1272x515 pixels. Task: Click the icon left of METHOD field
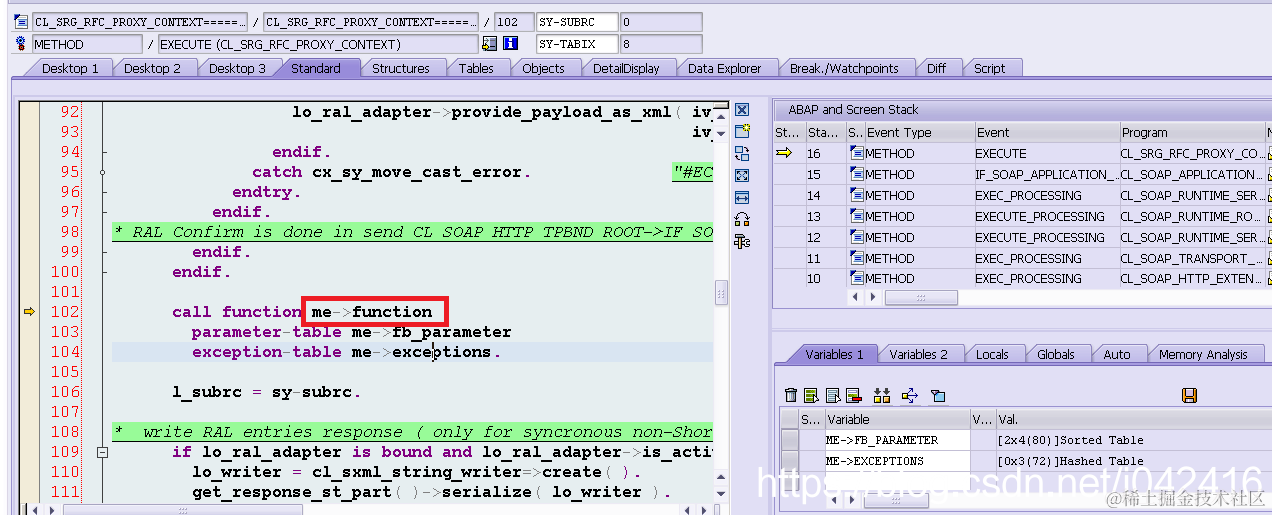[x=21, y=43]
